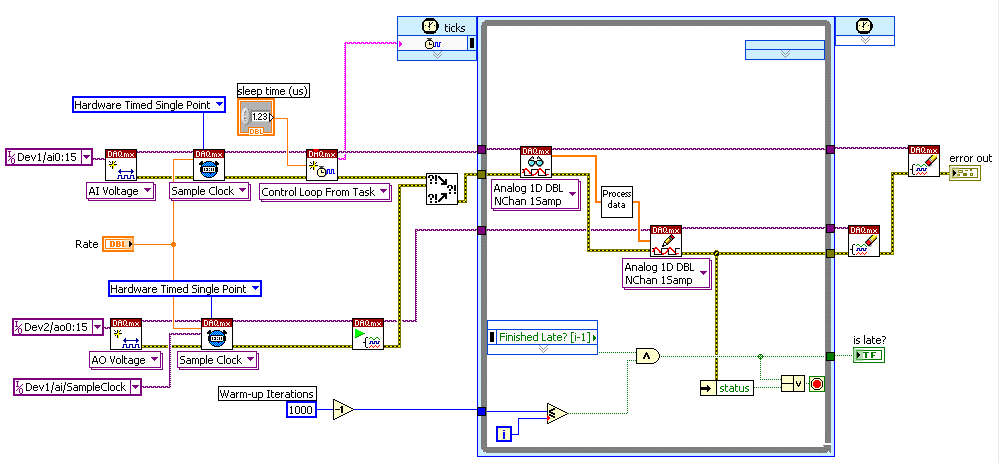Select the DAQmx Write node inside loop

665,240
